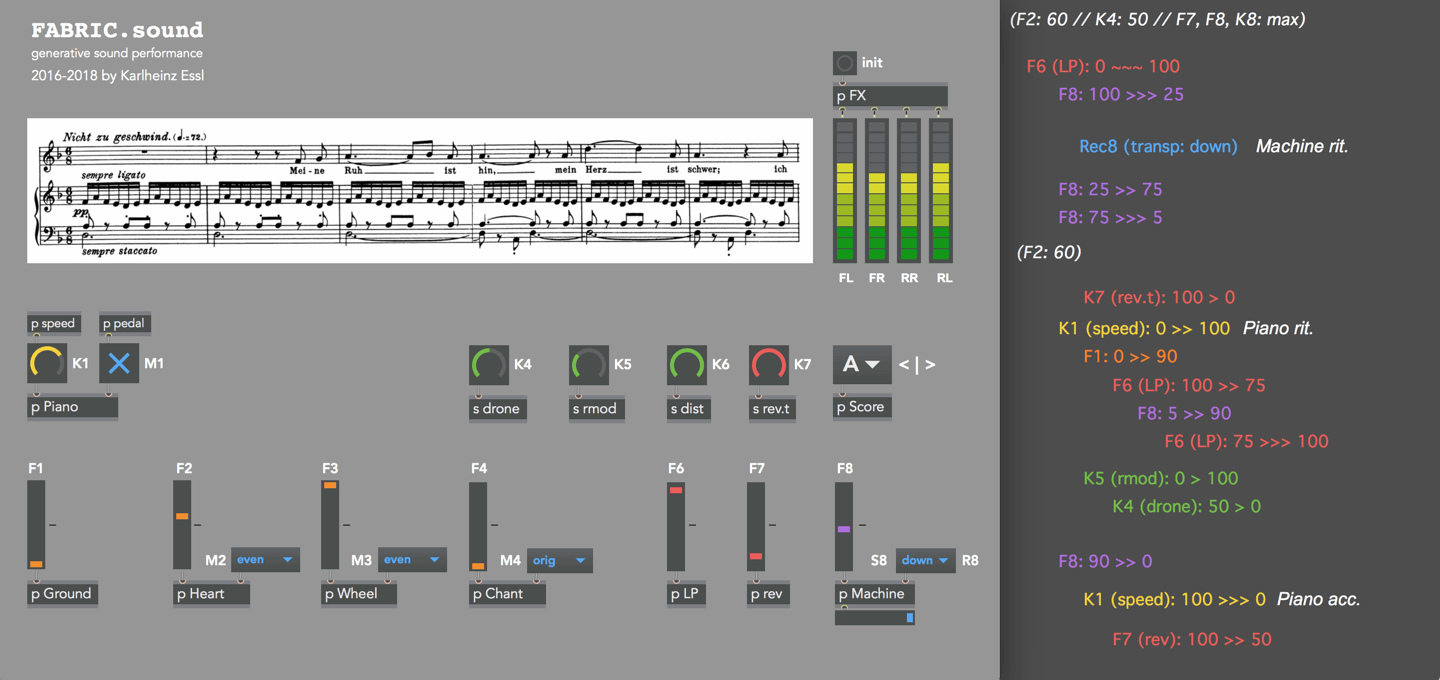Click the green K4 drone dial

(488, 364)
